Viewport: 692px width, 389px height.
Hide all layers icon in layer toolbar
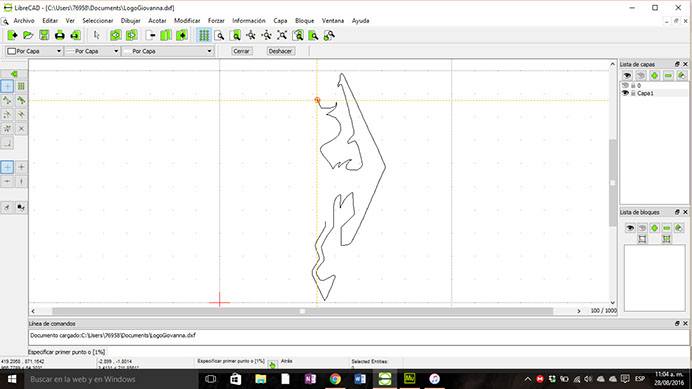tap(641, 76)
